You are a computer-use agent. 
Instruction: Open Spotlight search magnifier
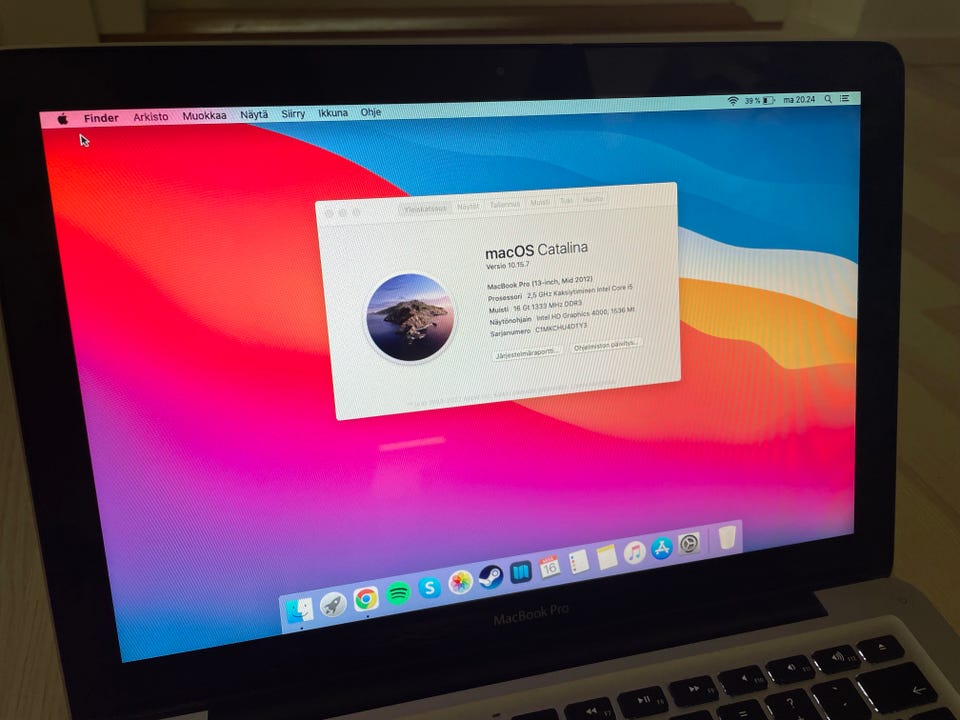(x=828, y=99)
